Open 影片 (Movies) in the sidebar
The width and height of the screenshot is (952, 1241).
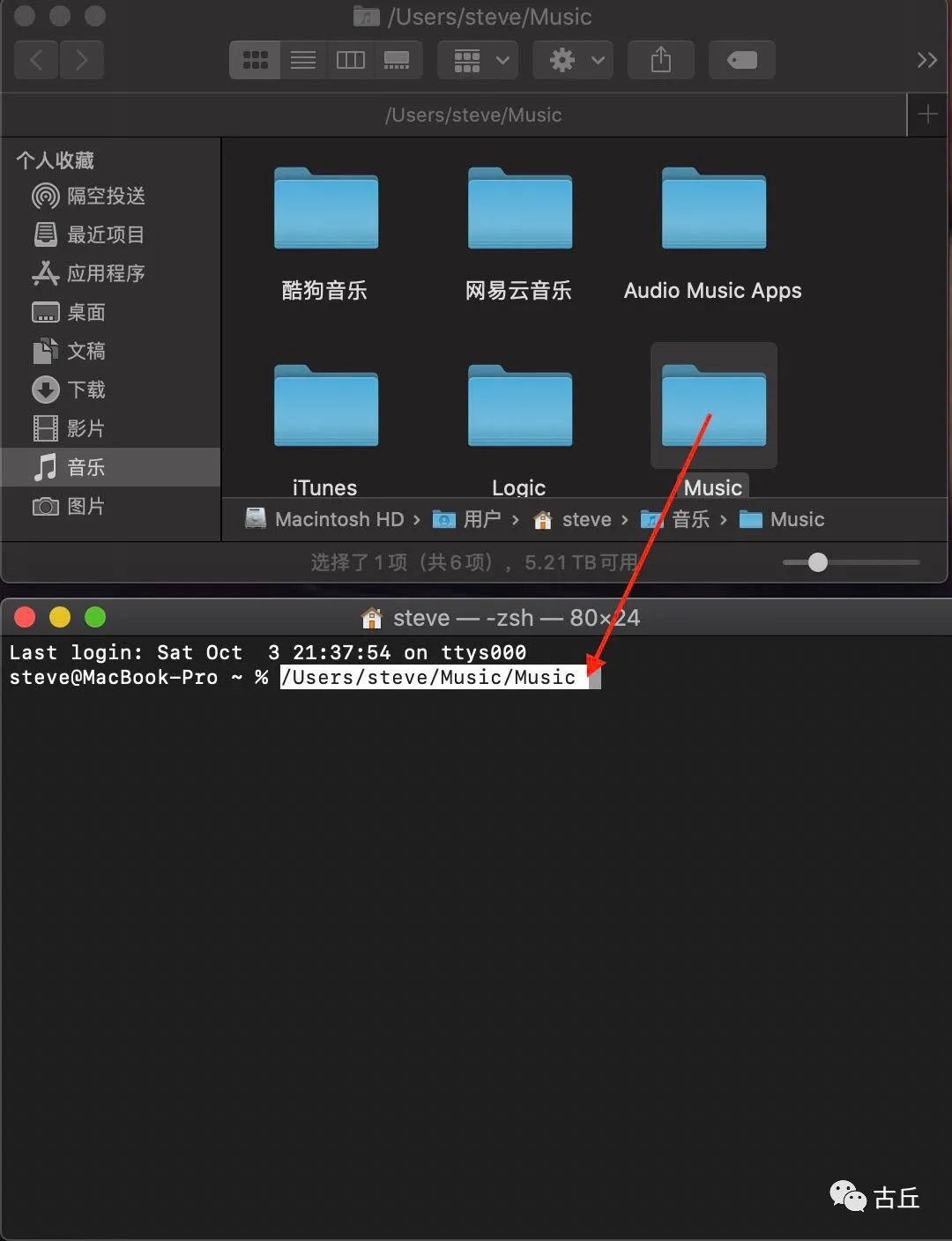tap(86, 428)
